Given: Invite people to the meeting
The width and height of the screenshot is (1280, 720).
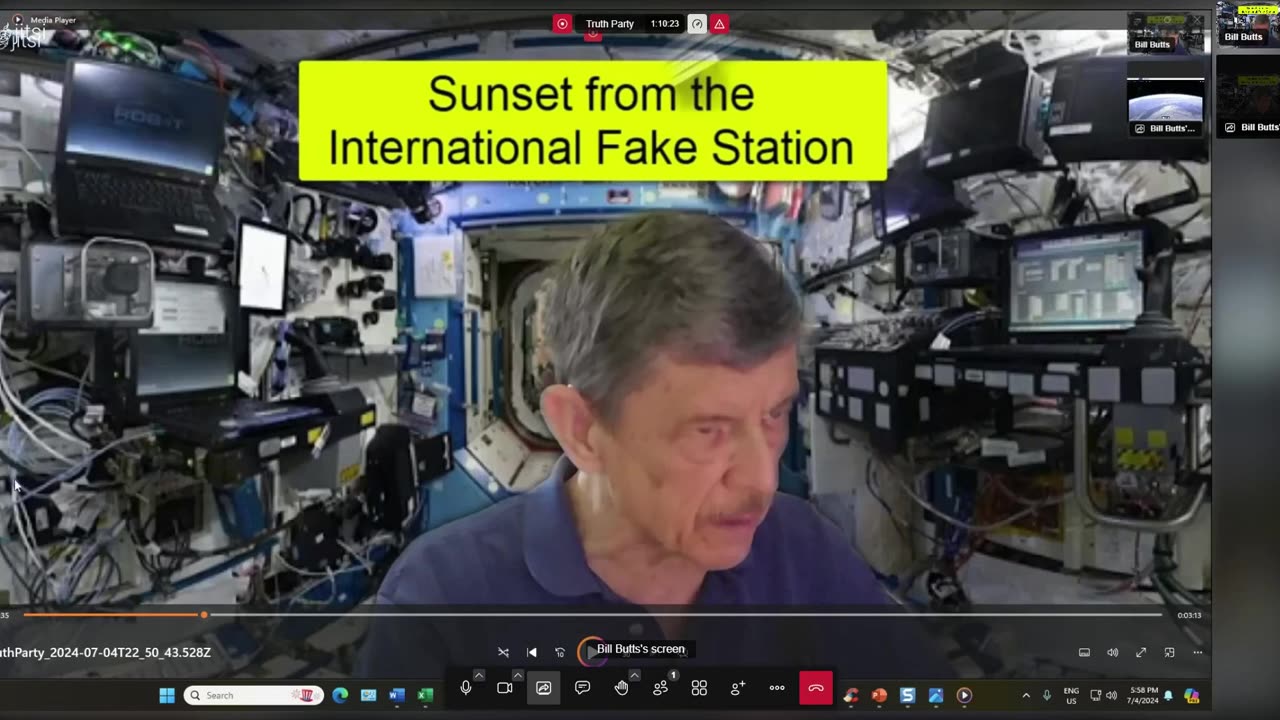Looking at the screenshot, I should click(738, 688).
